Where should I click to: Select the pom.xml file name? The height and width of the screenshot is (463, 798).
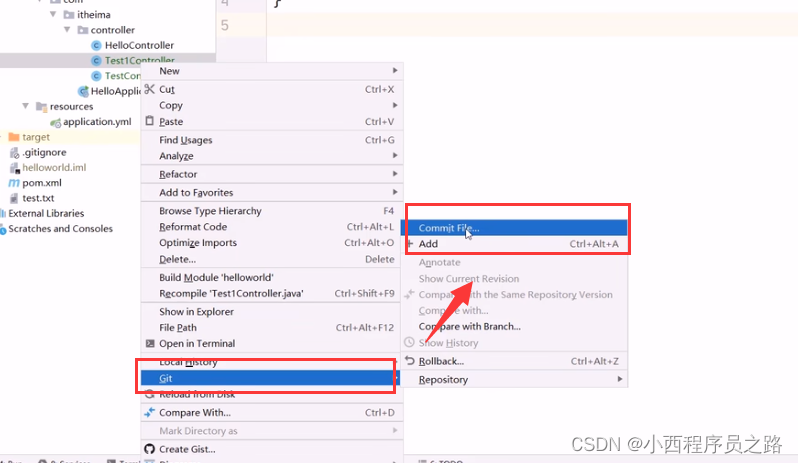click(x=42, y=183)
